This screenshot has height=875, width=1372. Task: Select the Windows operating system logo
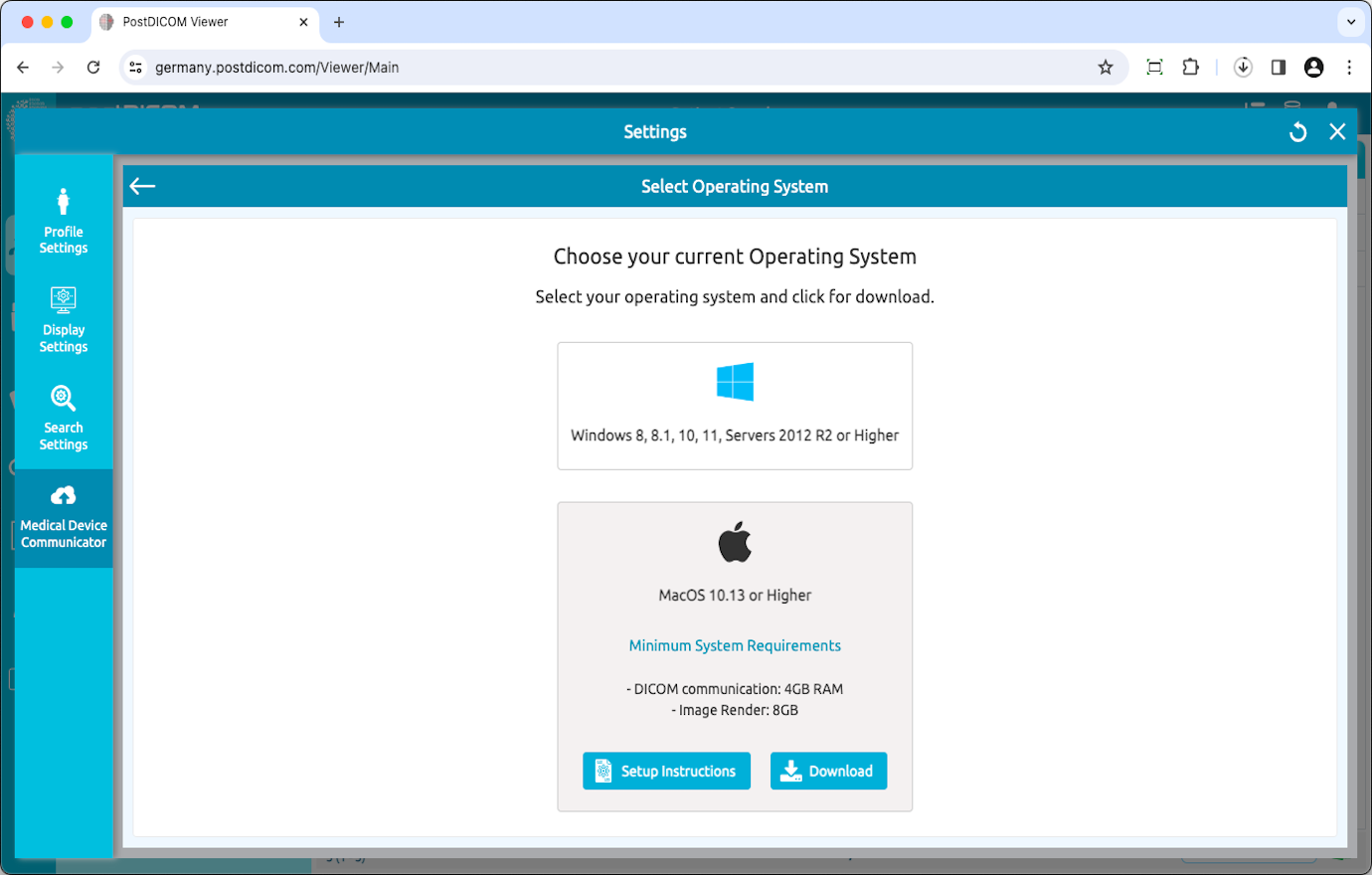735,381
